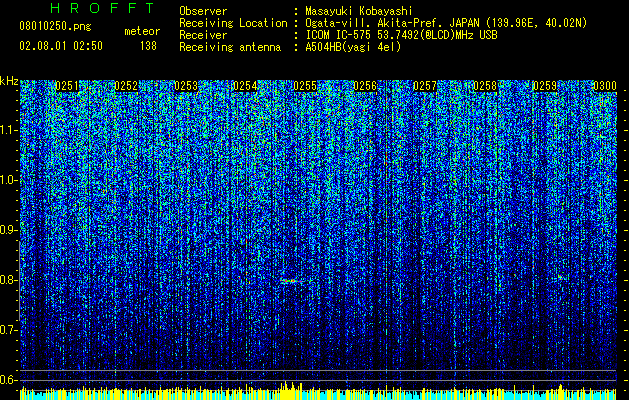
Task: Click the 0258 time marker
Action: tap(485, 86)
